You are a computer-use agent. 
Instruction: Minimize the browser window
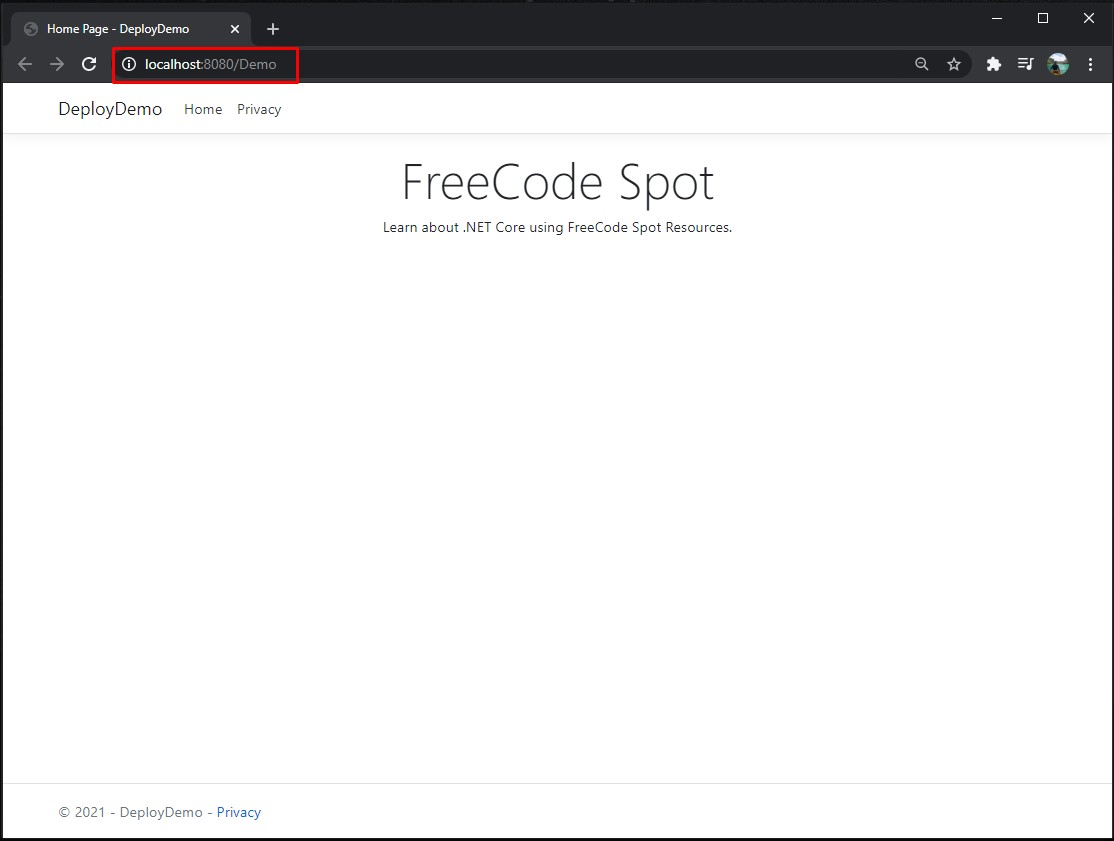pos(997,18)
